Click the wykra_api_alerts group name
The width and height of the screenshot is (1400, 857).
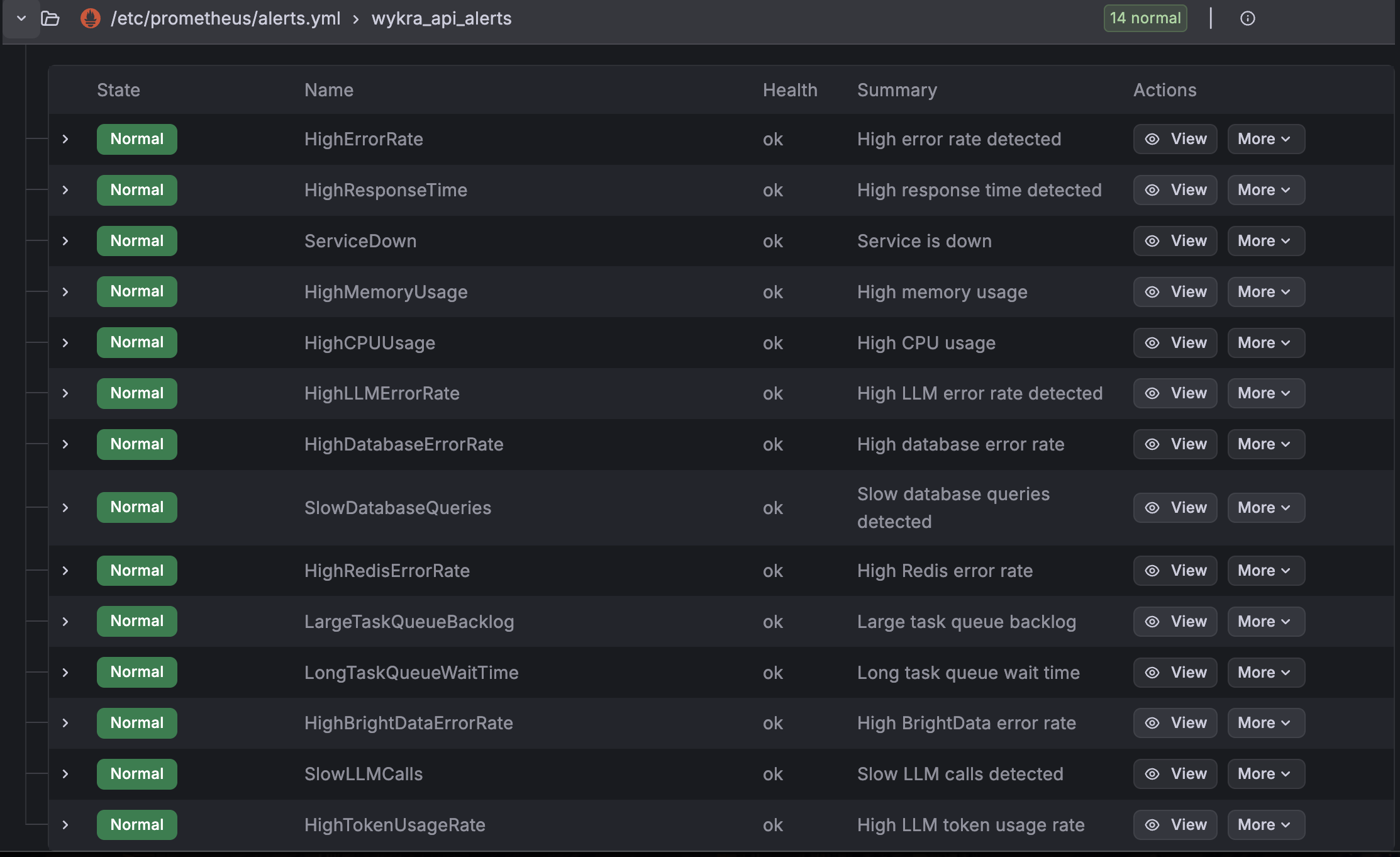(x=441, y=18)
